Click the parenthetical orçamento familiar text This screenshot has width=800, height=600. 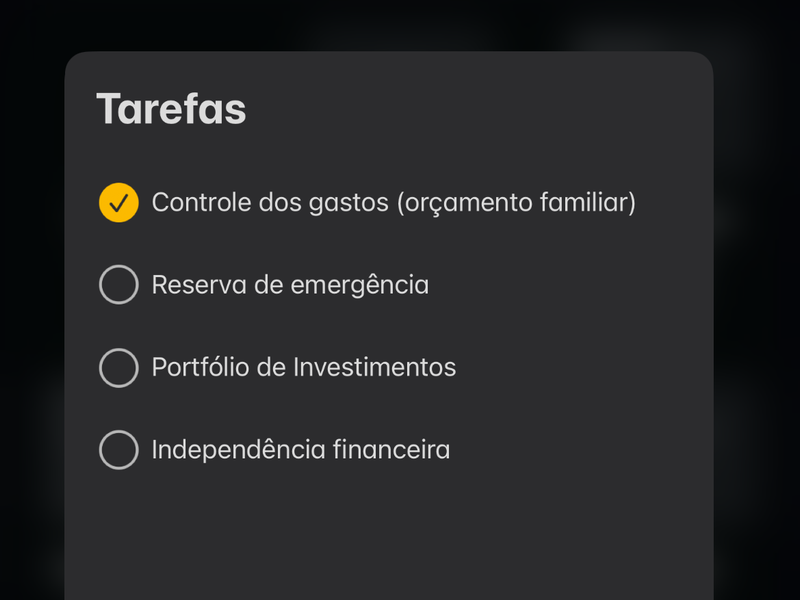coord(516,203)
